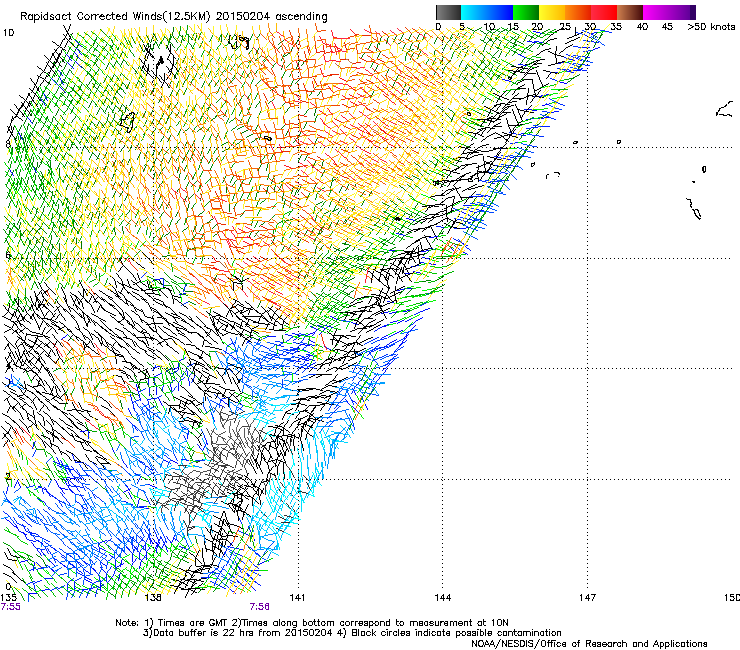Click the yellow 20-25 knots legend swatch

552,12
